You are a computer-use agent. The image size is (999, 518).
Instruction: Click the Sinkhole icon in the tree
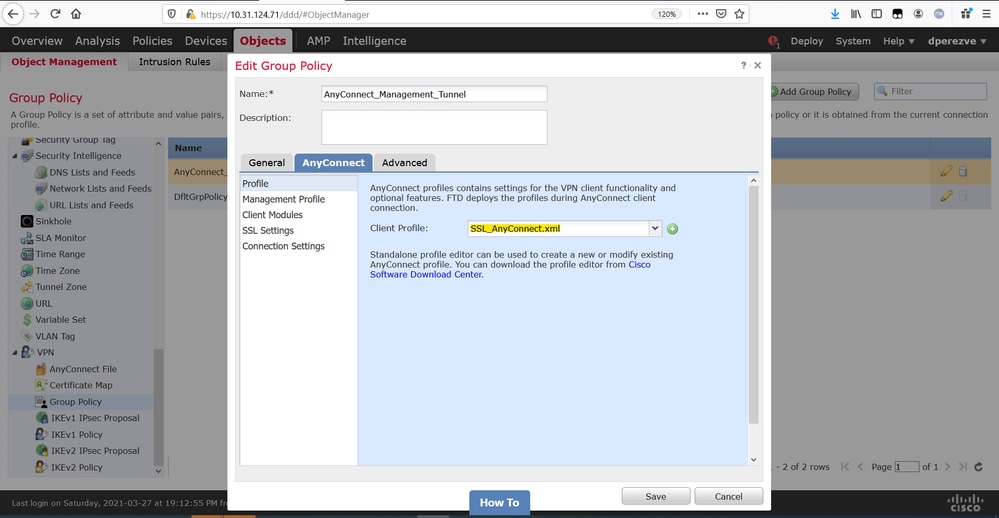27,221
